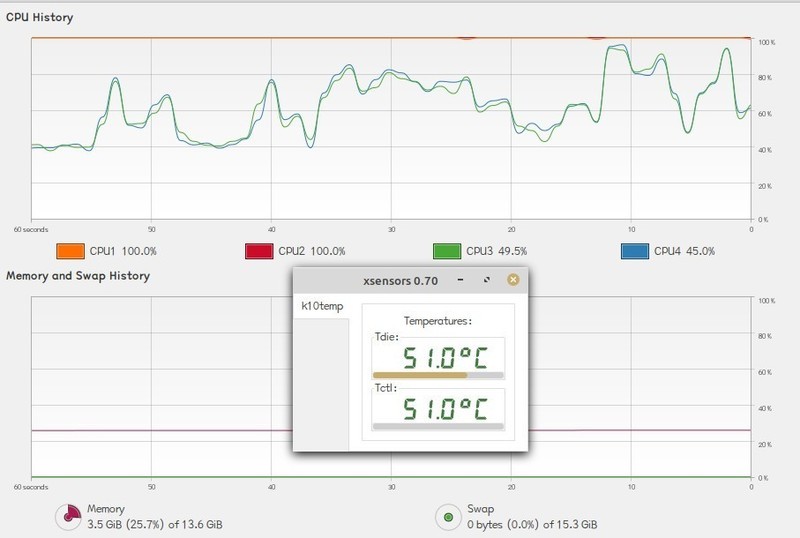Image resolution: width=800 pixels, height=538 pixels.
Task: Click the Tctl: label
Action: (386, 388)
